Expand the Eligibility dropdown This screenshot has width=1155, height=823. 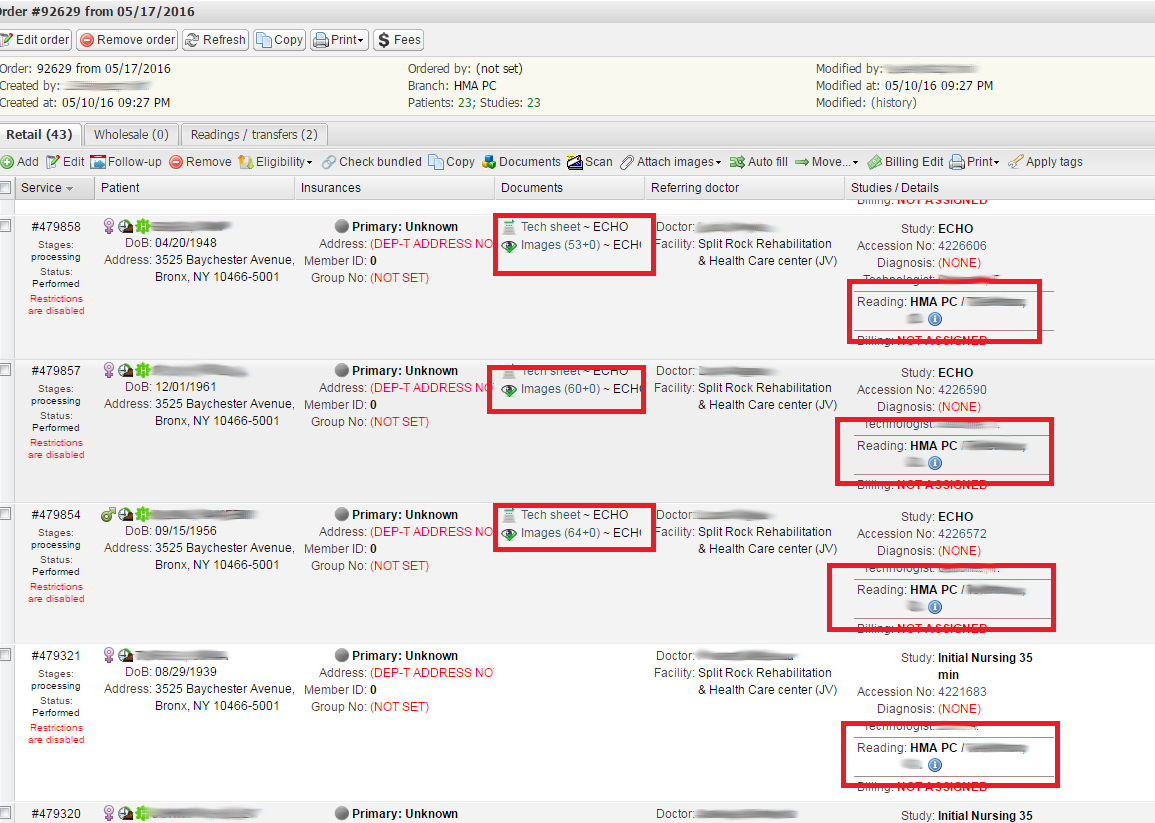coord(275,162)
